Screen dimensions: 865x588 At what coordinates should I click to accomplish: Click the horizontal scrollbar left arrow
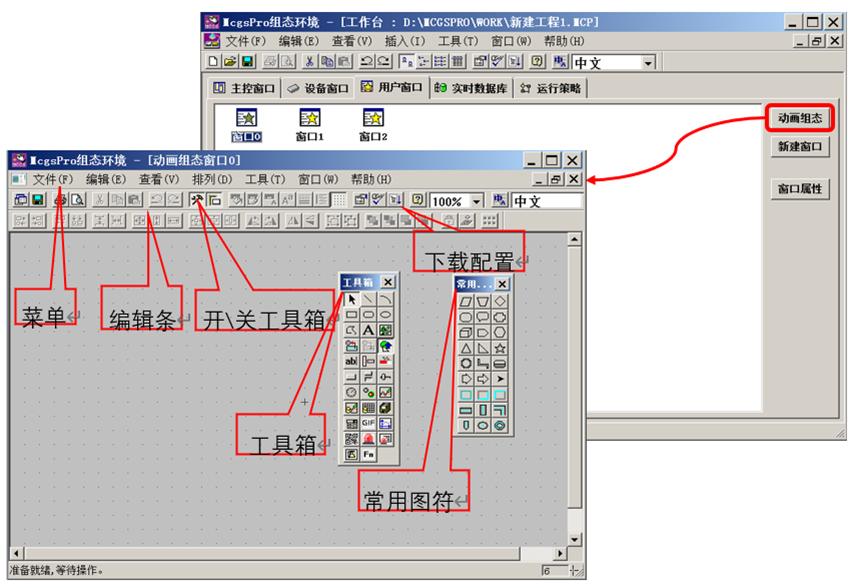coord(17,553)
